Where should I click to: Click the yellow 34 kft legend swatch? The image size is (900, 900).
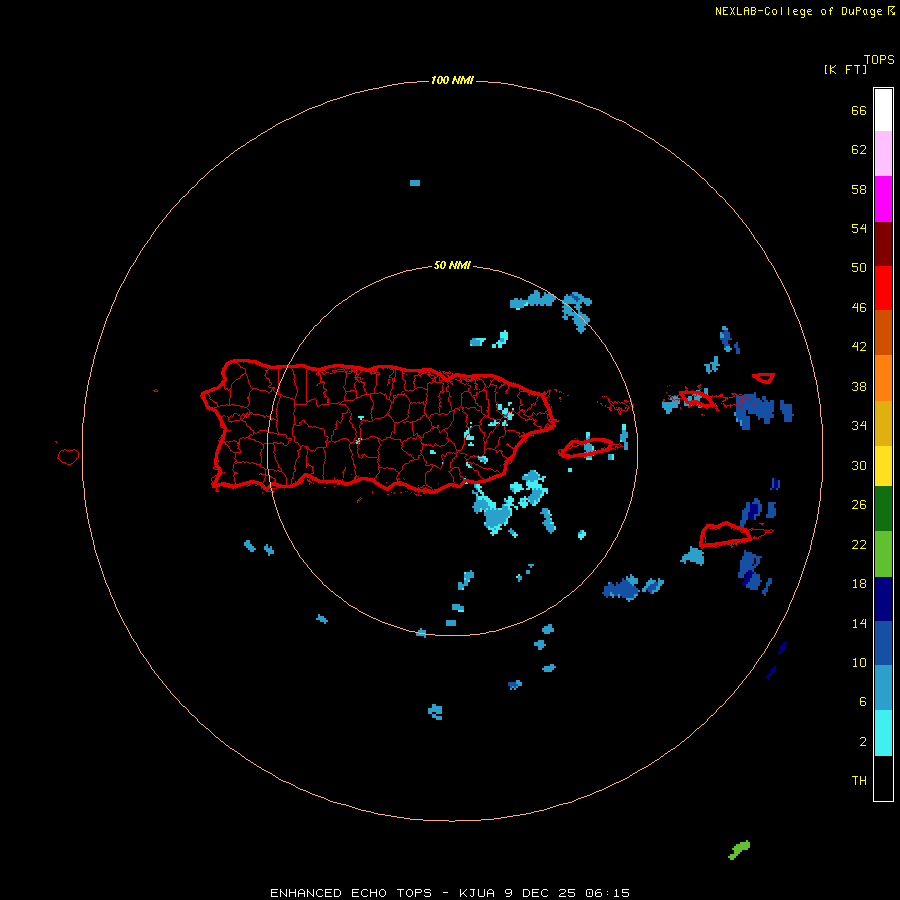click(883, 466)
